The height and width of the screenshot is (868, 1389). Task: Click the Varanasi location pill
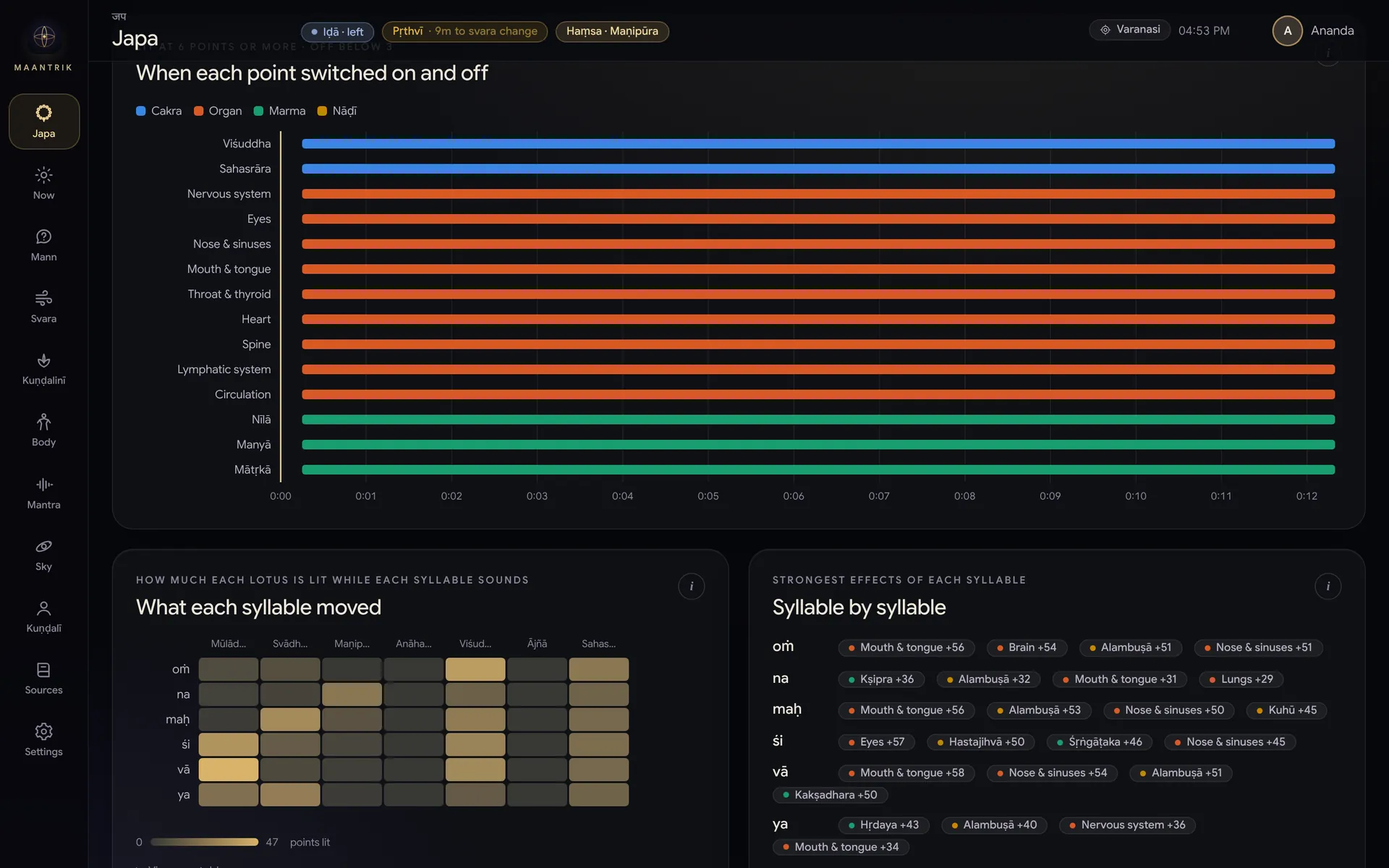pyautogui.click(x=1129, y=30)
